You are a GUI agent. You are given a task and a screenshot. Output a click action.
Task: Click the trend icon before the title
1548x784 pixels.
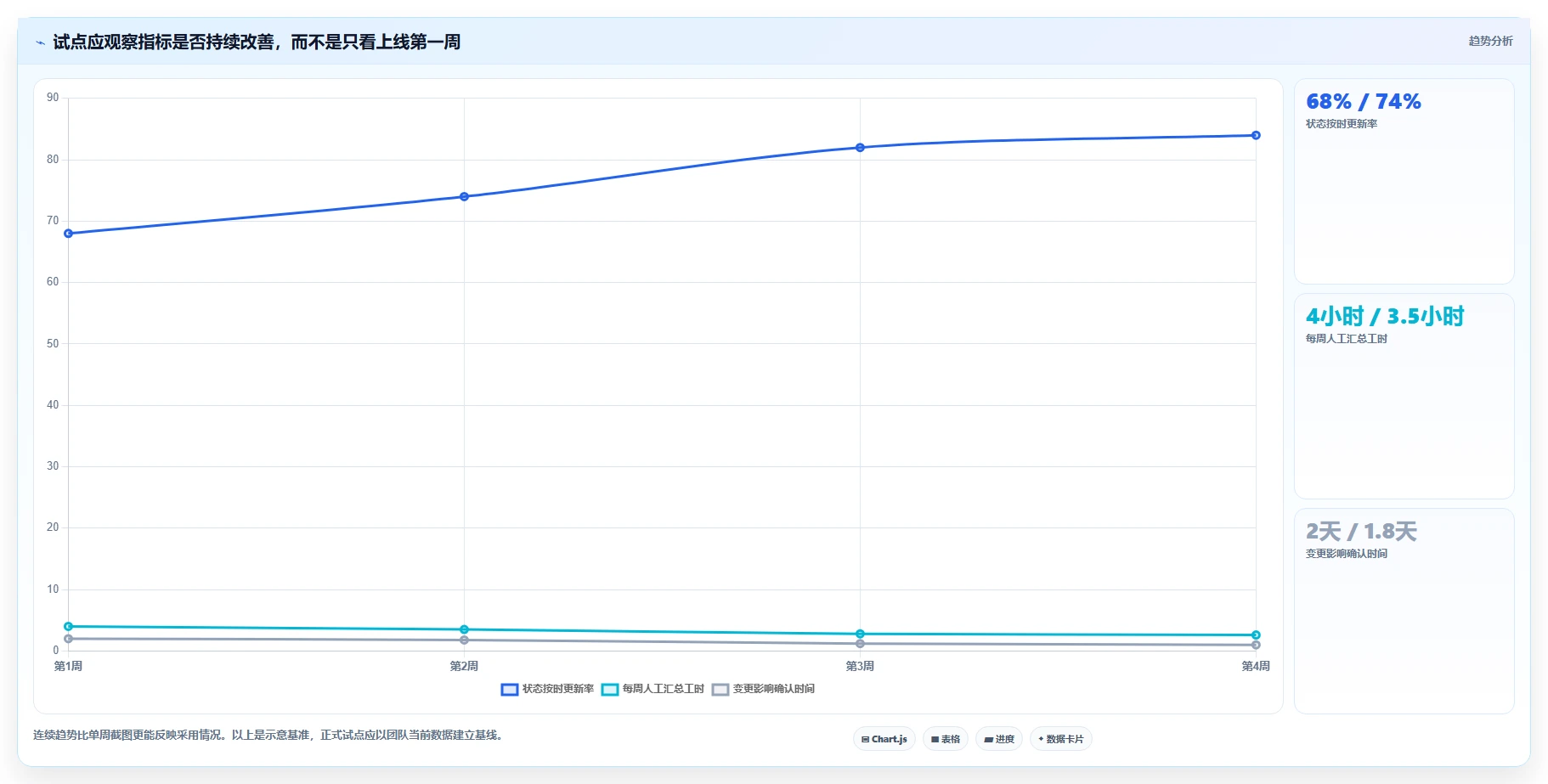click(x=40, y=42)
